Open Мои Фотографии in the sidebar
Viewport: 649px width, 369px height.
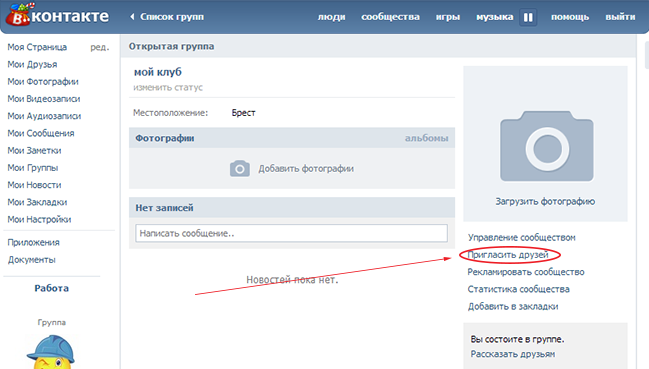click(x=43, y=81)
